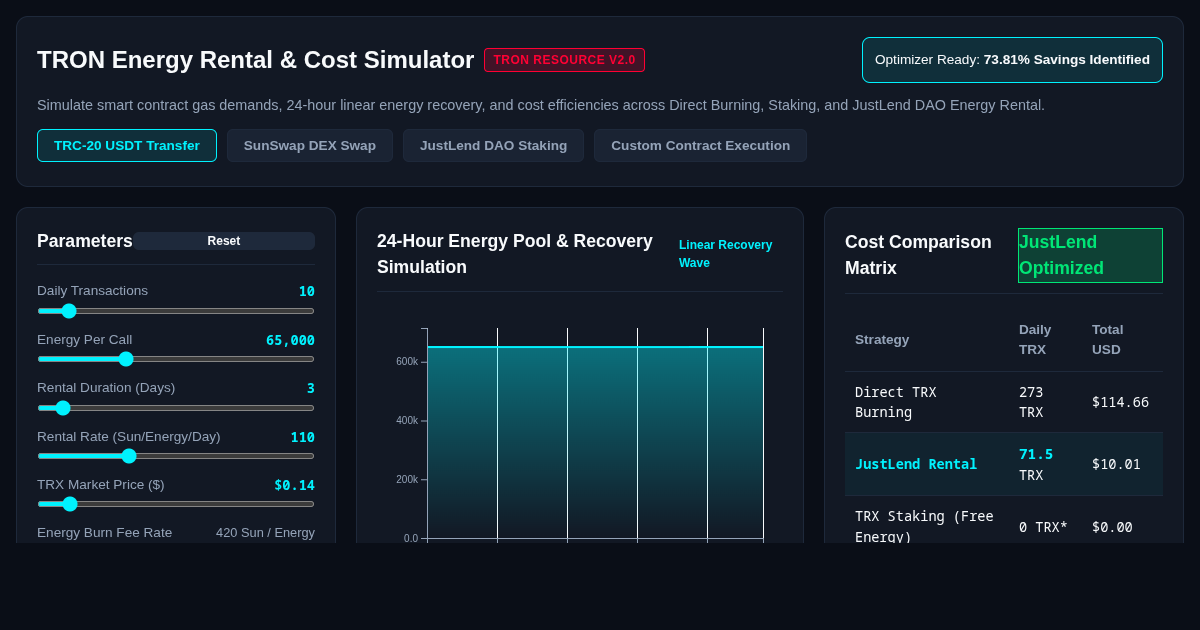Click the Optimizer Ready savings banner
Viewport: 1200px width, 630px height.
pos(1012,60)
